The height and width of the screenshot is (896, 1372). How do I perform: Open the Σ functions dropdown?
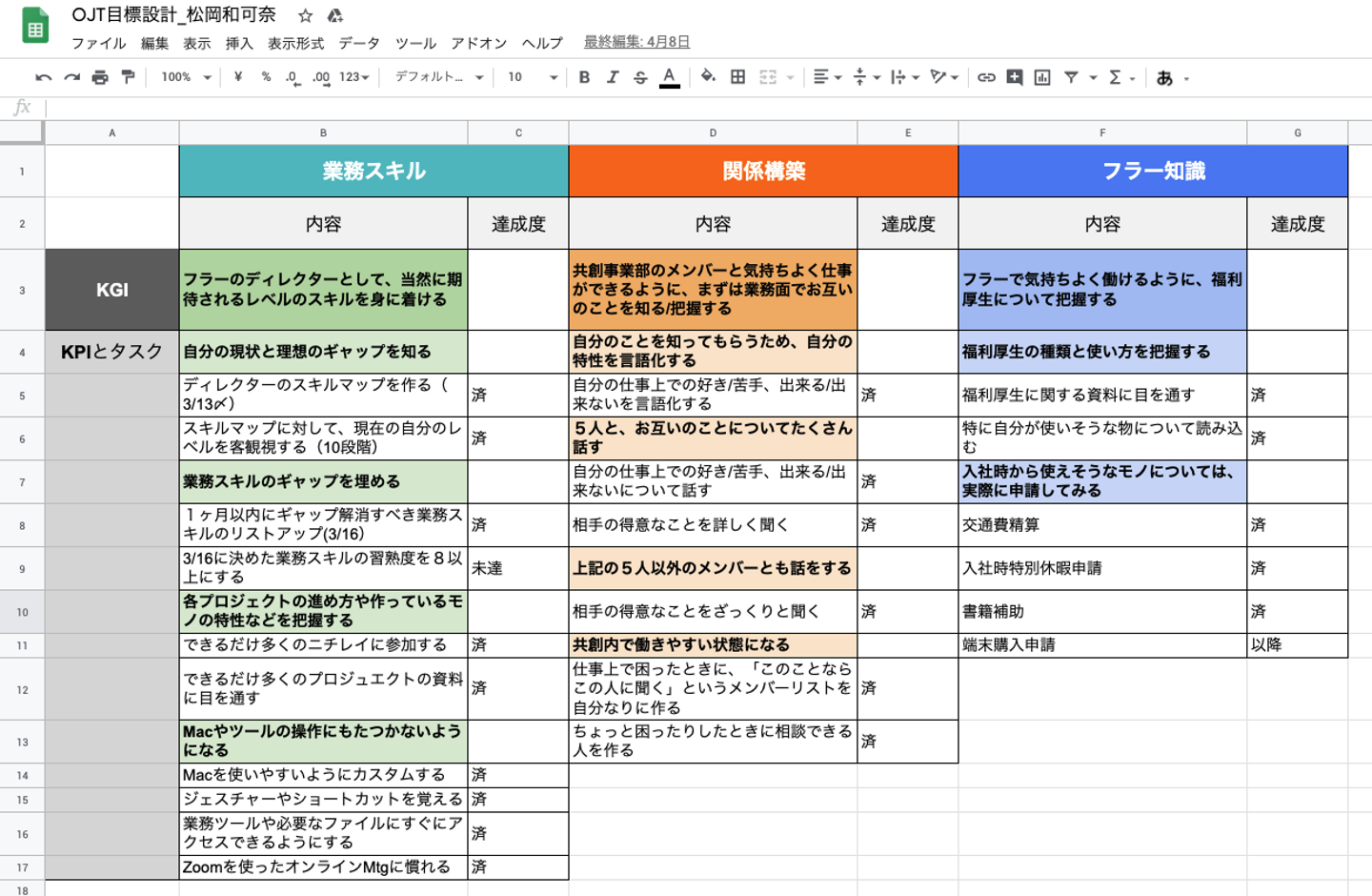pyautogui.click(x=1121, y=77)
